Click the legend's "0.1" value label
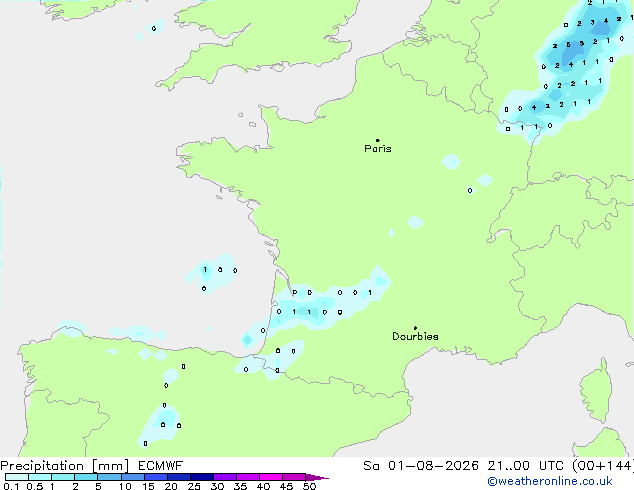The width and height of the screenshot is (634, 490). pos(11,486)
